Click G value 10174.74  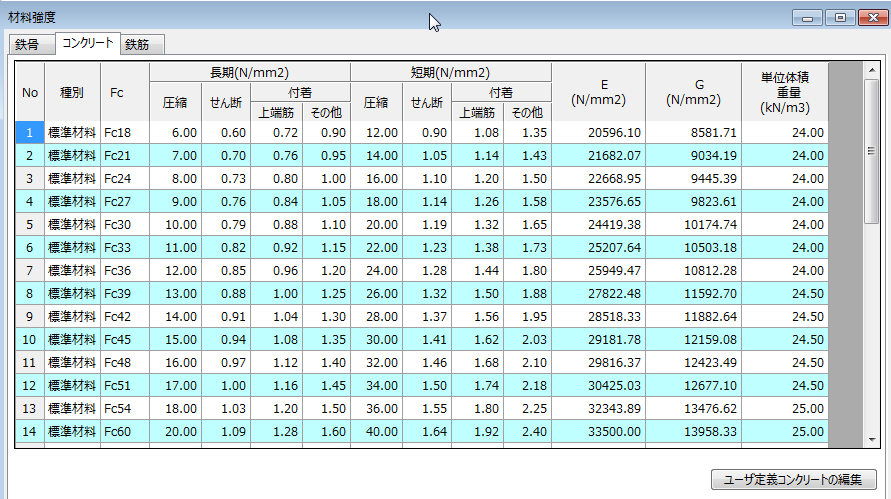693,224
